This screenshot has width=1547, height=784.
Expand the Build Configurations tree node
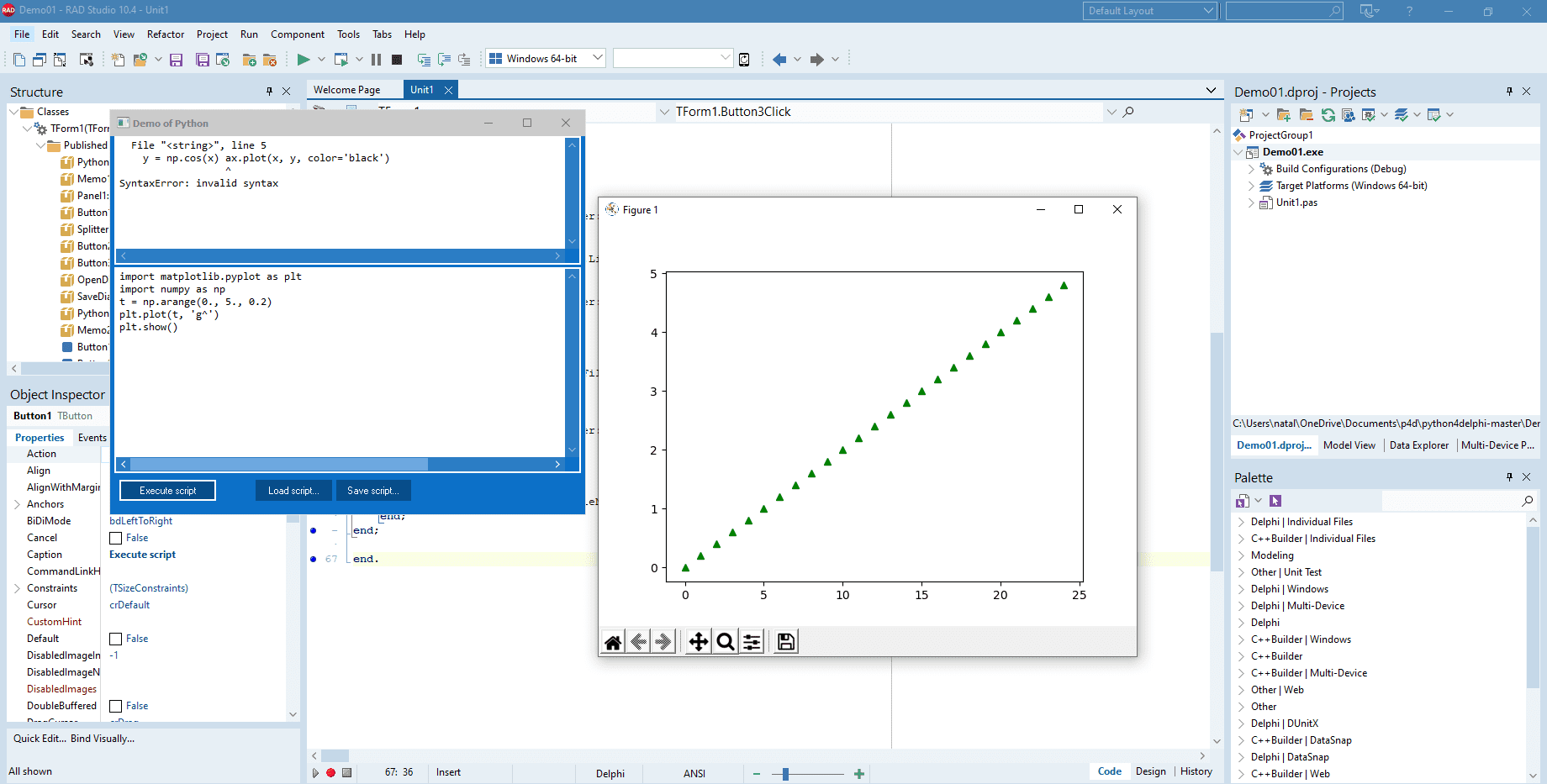click(1252, 168)
